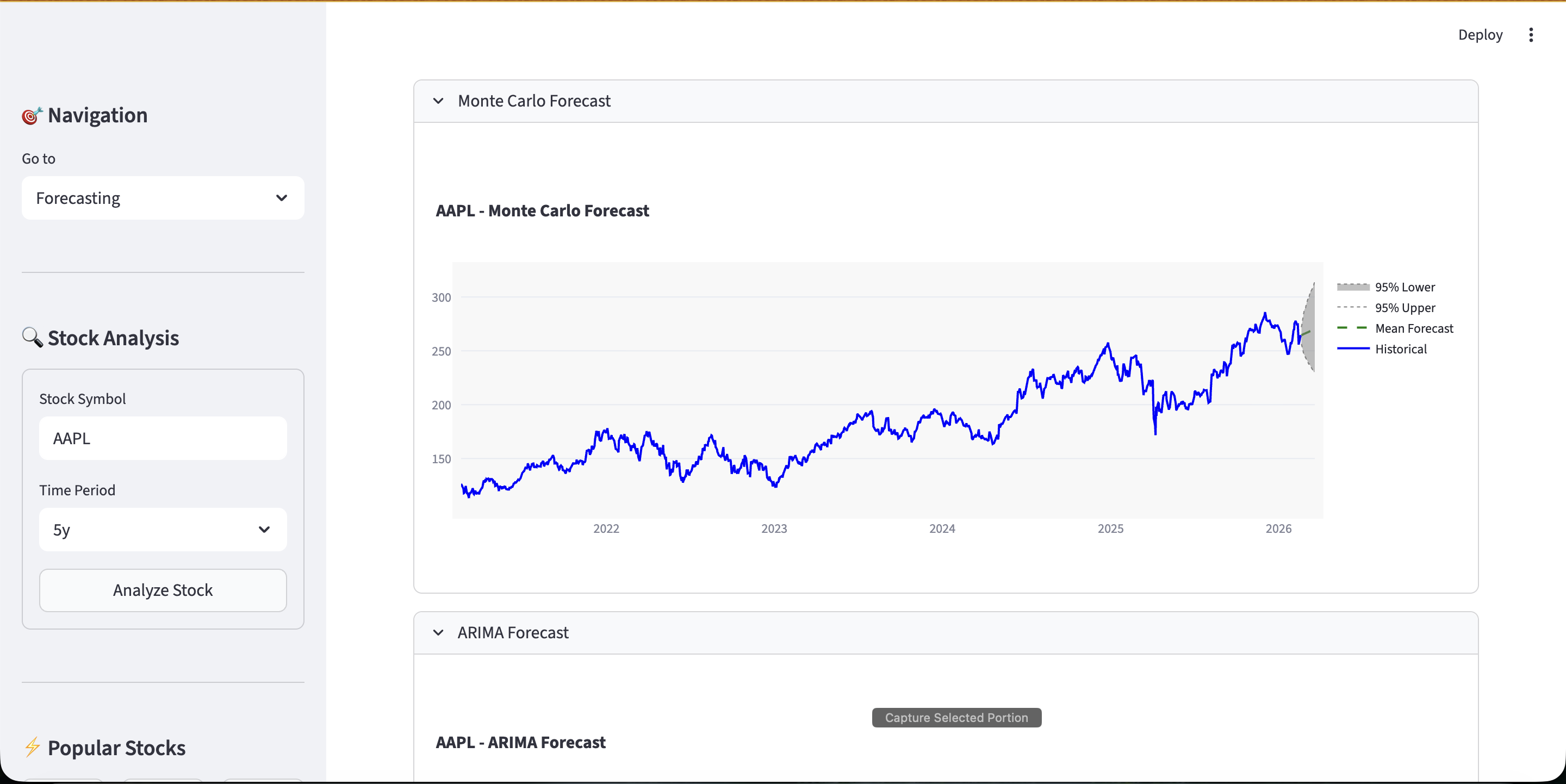Toggle 95% Upper legend trace
The height and width of the screenshot is (784, 1566).
[x=1405, y=308]
